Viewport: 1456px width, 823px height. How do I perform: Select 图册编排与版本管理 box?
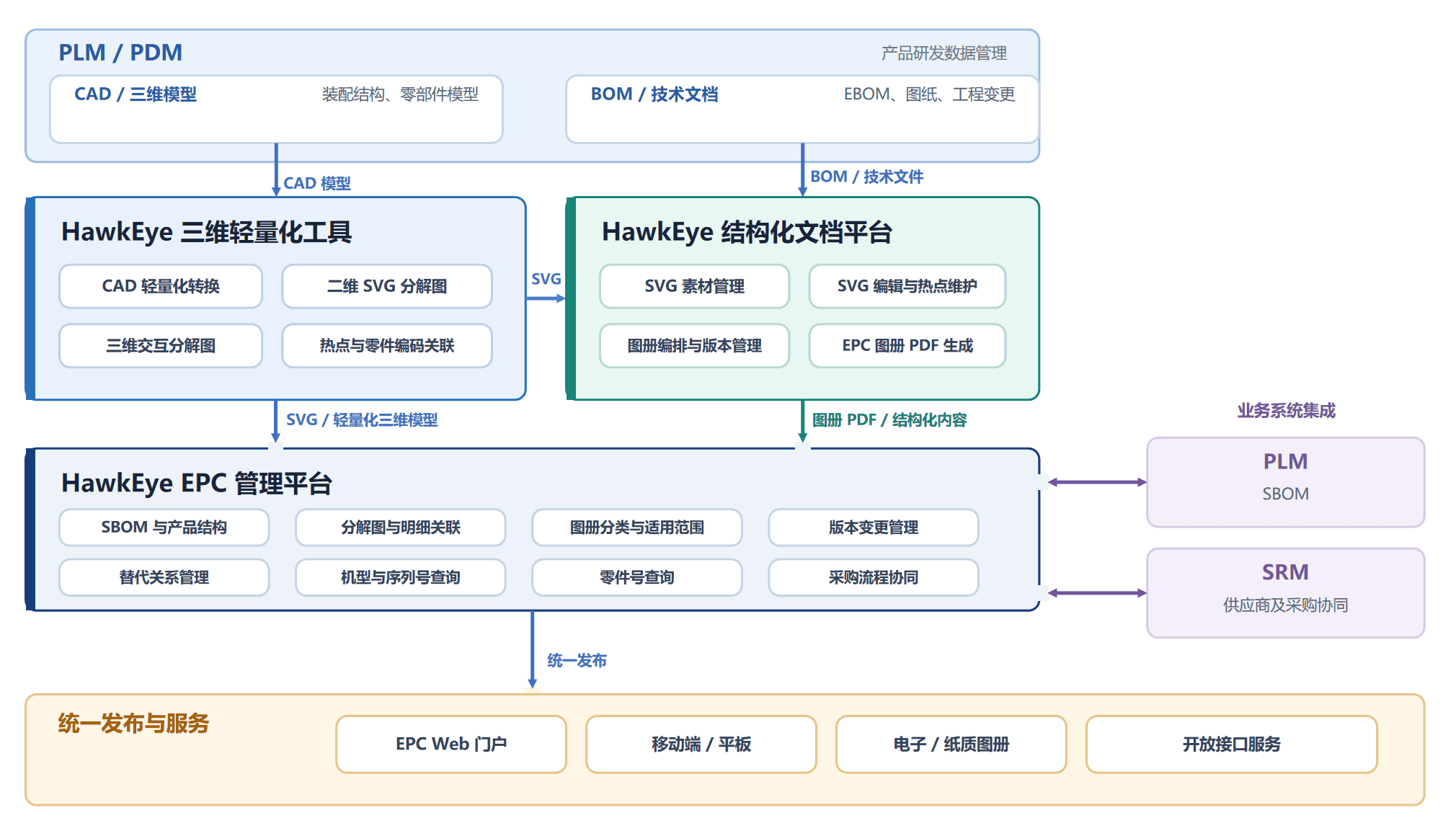pos(694,346)
